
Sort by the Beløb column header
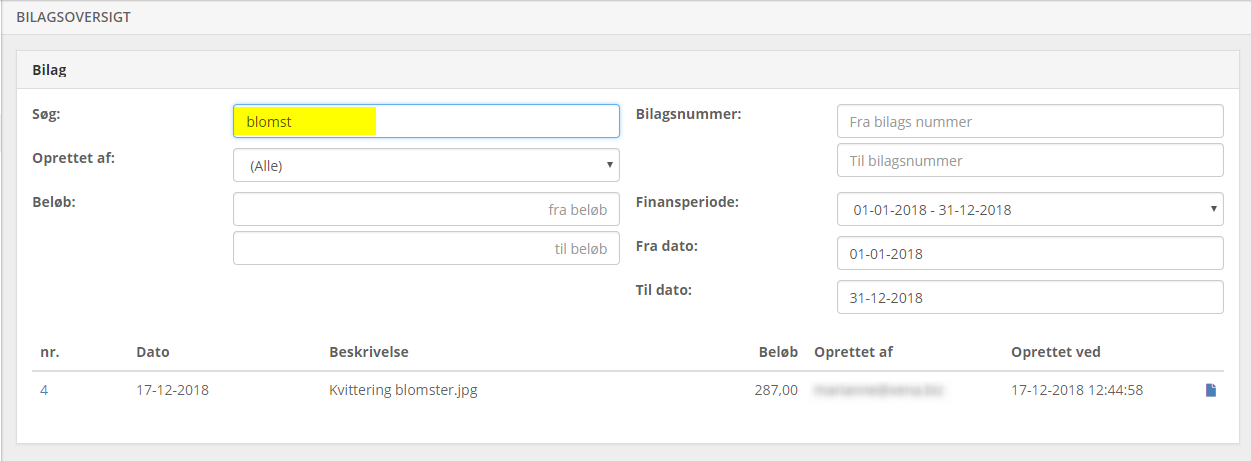tap(777, 352)
